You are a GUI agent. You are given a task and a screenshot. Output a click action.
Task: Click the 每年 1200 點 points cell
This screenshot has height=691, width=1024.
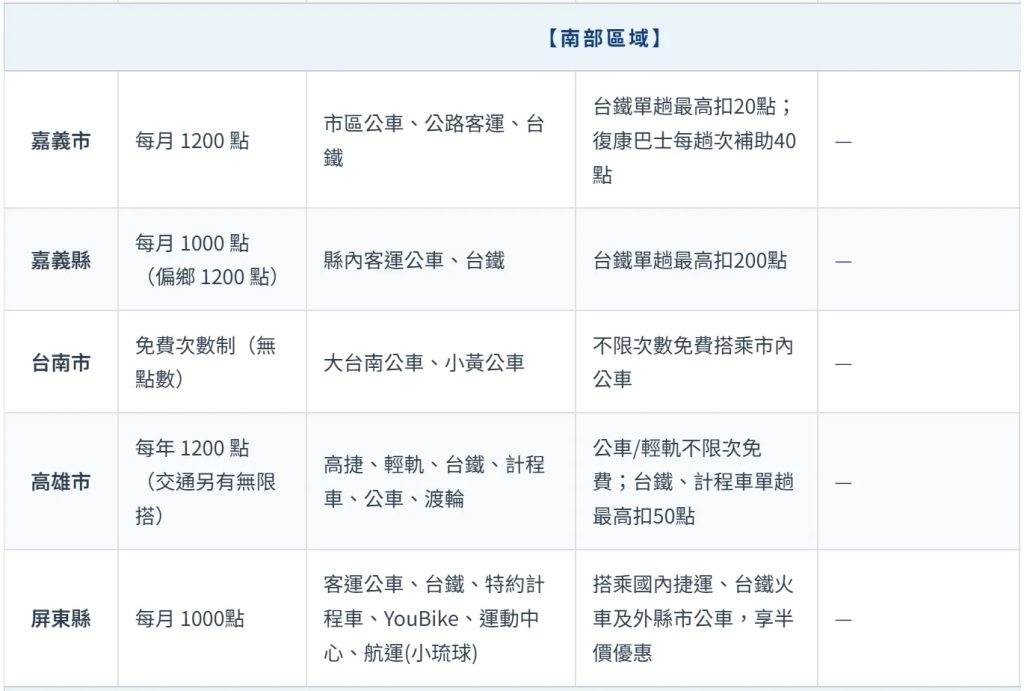pyautogui.click(x=205, y=482)
